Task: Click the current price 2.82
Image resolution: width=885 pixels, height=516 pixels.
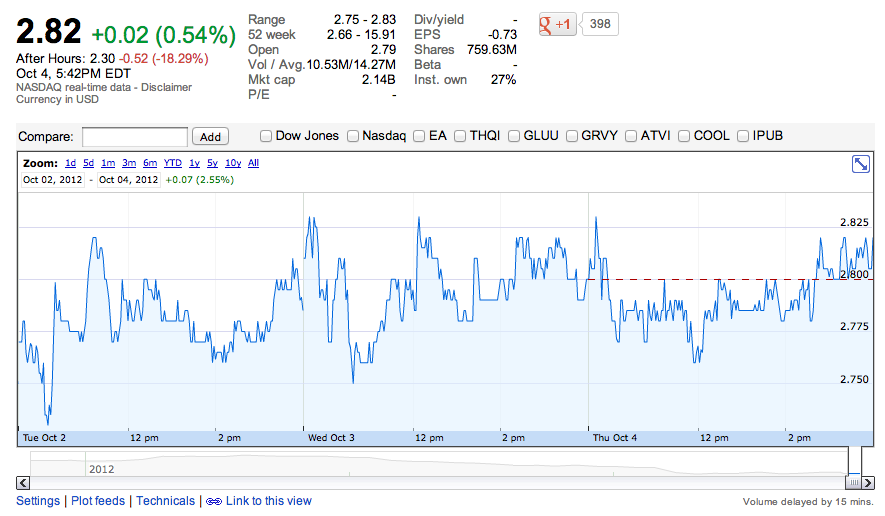Action: (x=49, y=32)
